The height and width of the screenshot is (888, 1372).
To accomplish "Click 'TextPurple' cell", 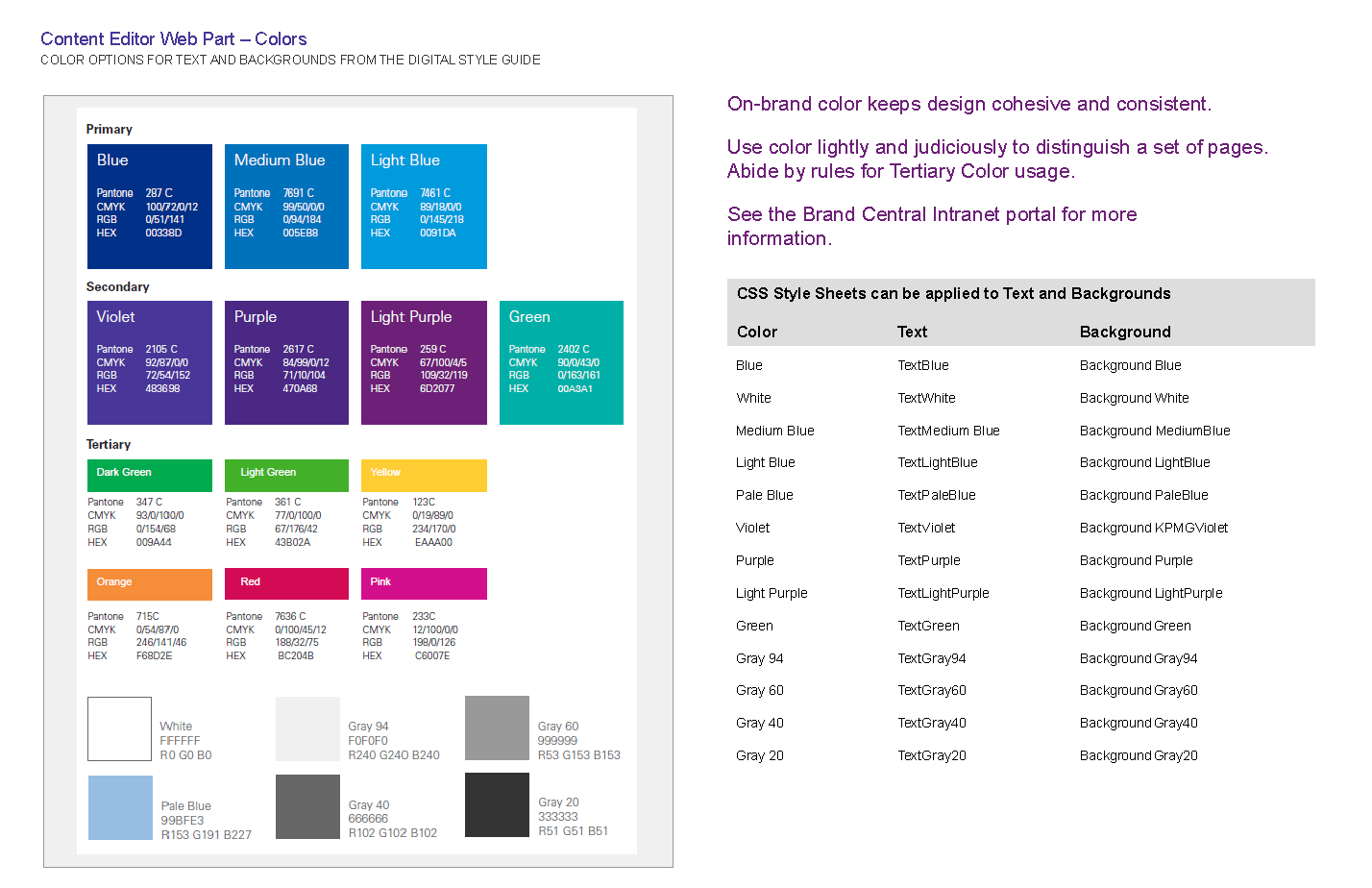I will (929, 561).
